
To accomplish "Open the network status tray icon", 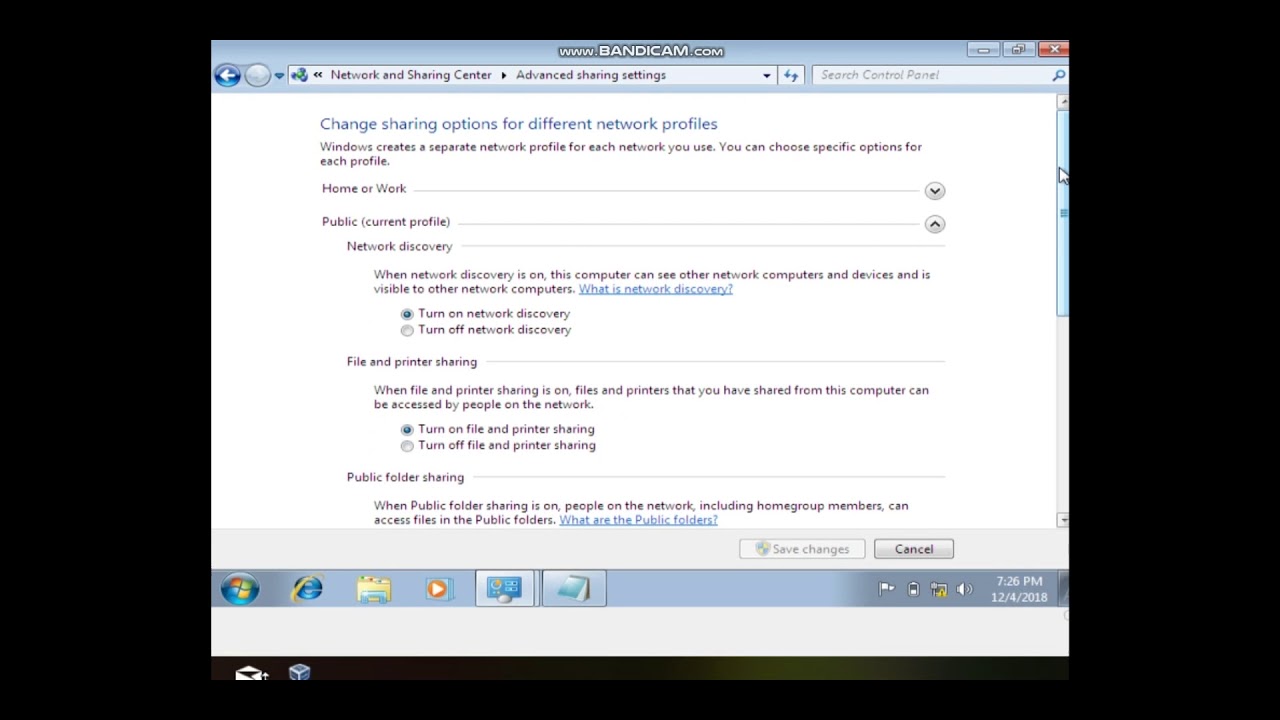I will coord(939,589).
